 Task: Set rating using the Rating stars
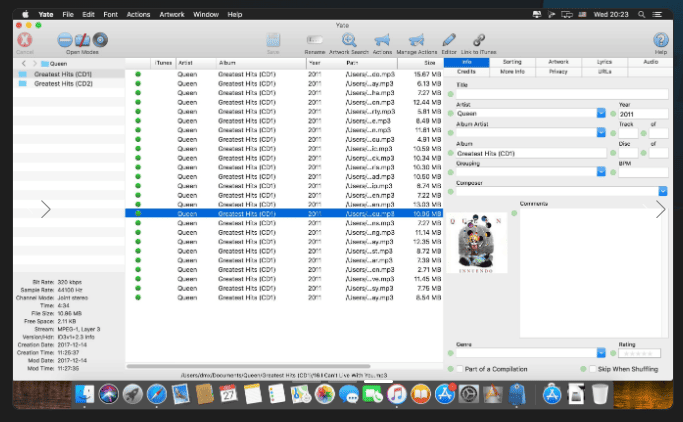pos(639,353)
